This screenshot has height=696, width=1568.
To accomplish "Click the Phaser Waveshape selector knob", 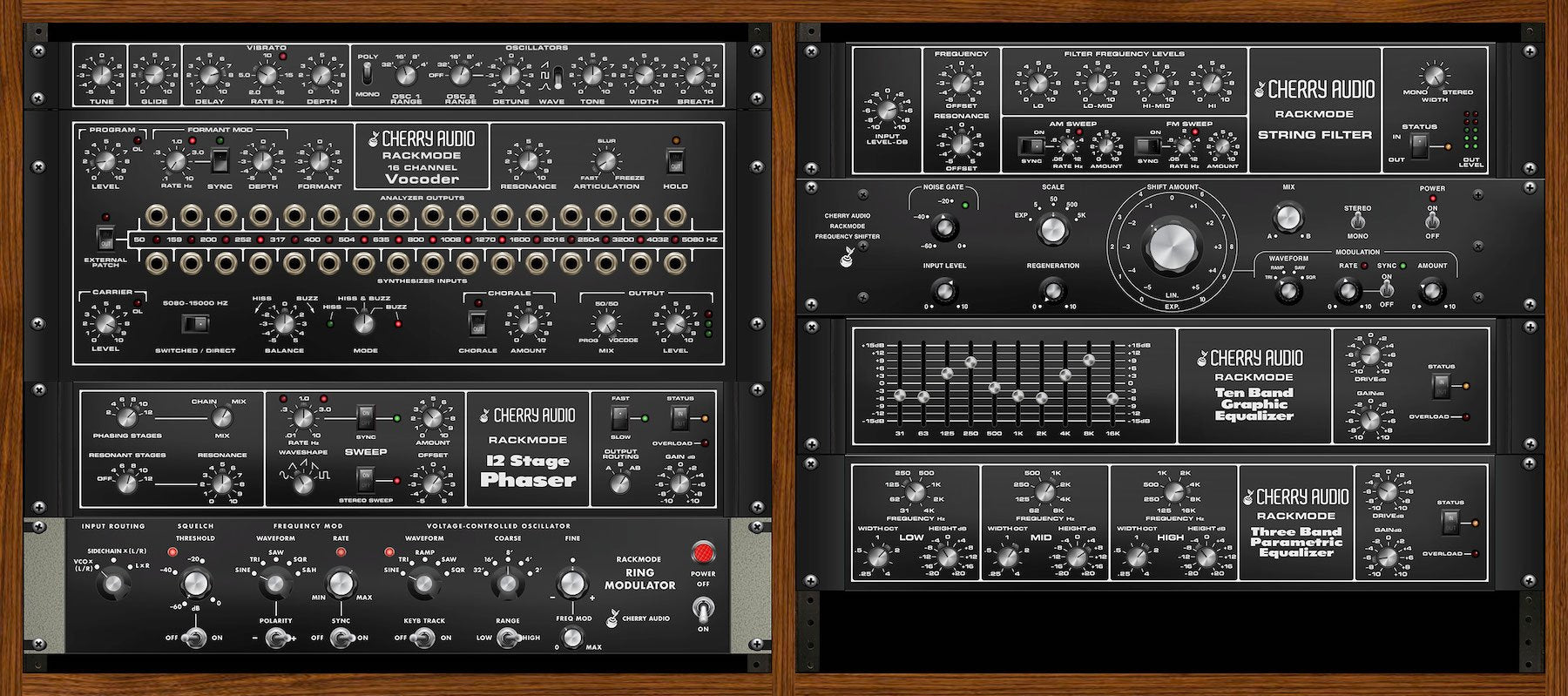I will tap(303, 484).
